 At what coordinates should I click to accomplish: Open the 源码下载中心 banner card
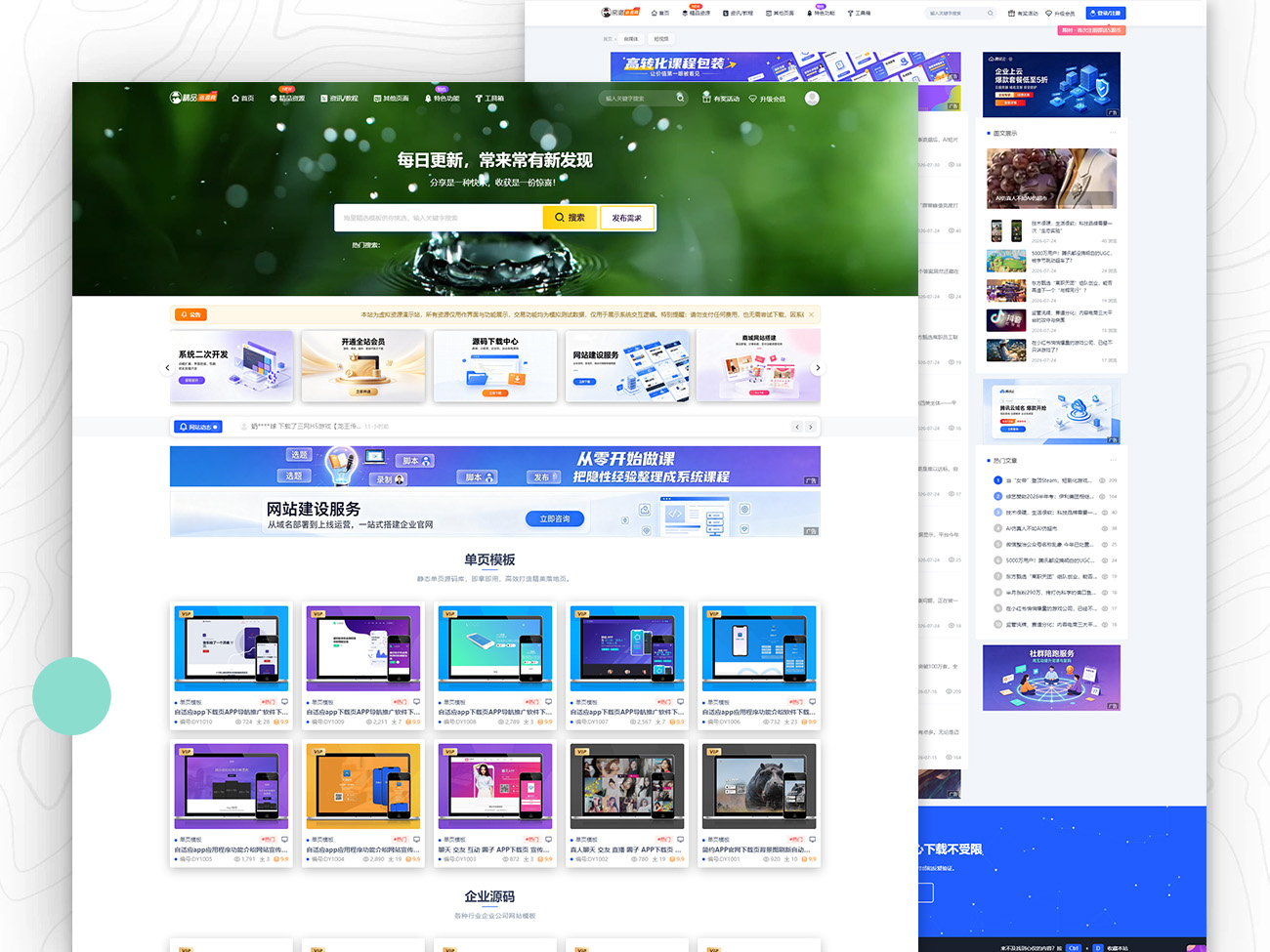495,365
